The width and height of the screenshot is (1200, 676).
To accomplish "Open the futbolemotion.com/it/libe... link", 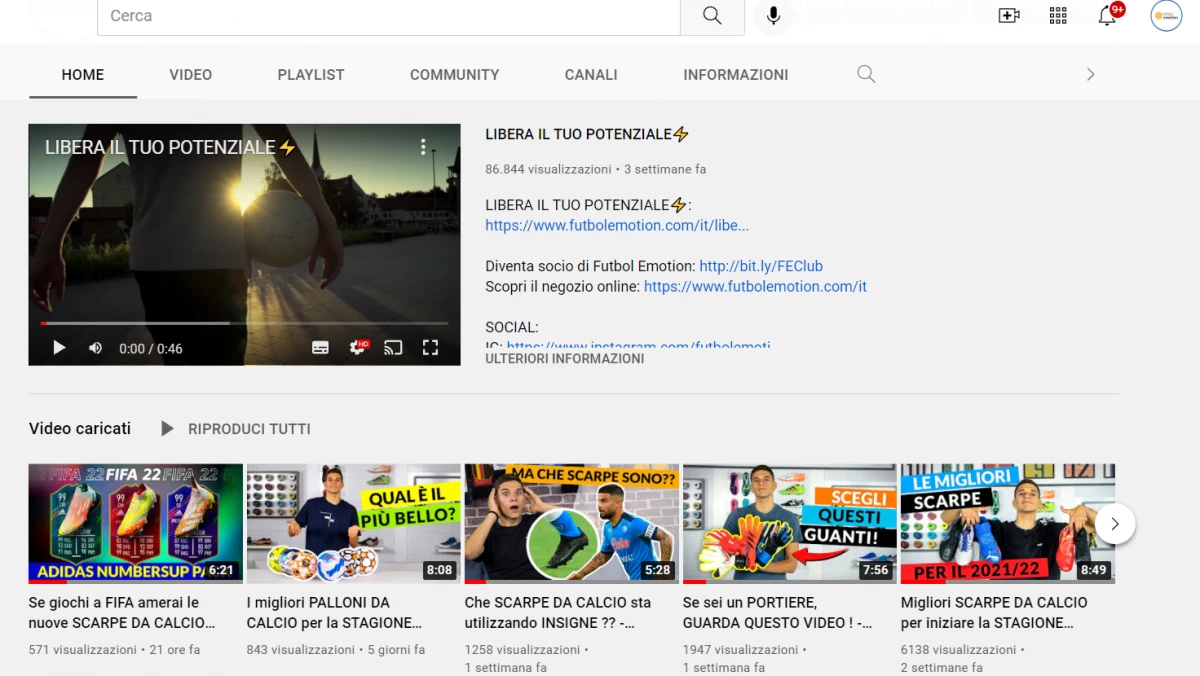I will 617,226.
